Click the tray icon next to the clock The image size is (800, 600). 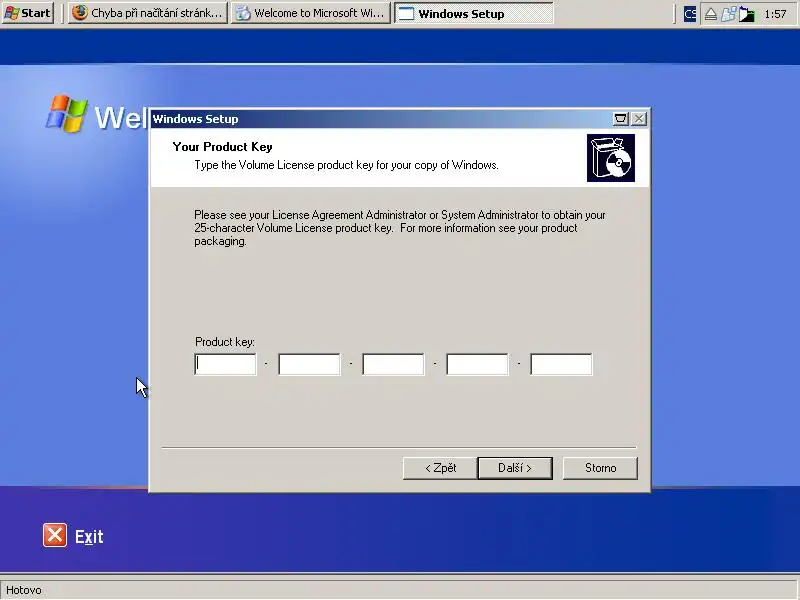(x=747, y=14)
